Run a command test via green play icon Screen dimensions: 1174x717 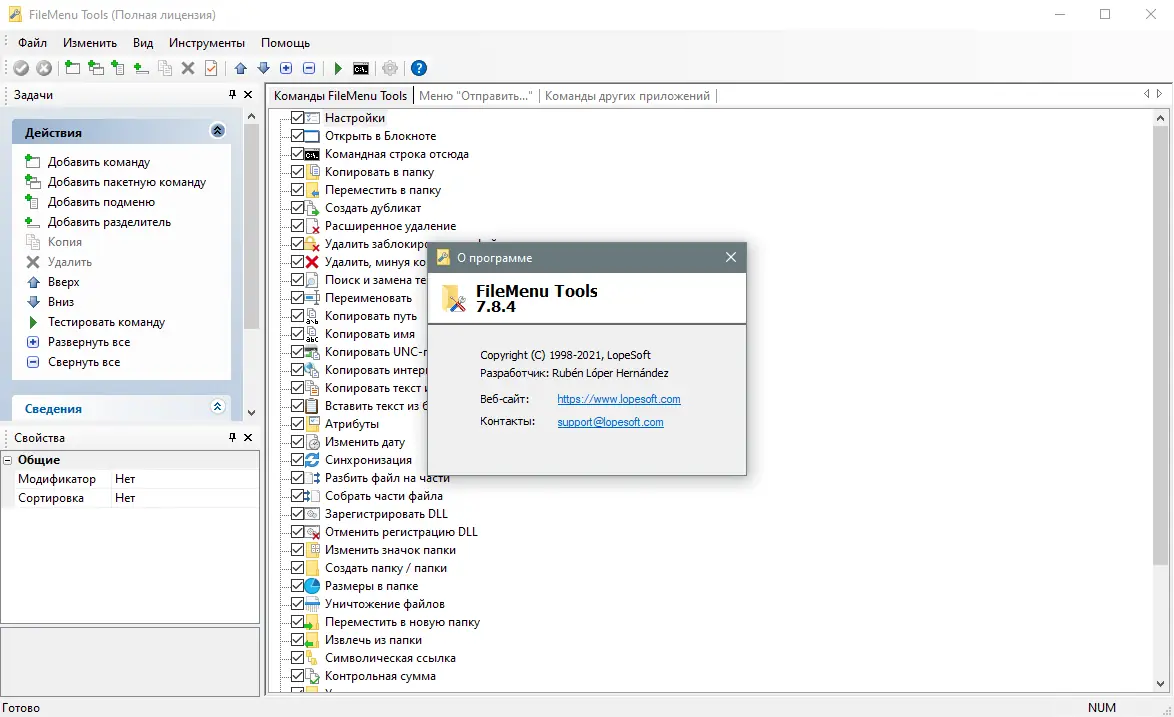click(x=337, y=68)
